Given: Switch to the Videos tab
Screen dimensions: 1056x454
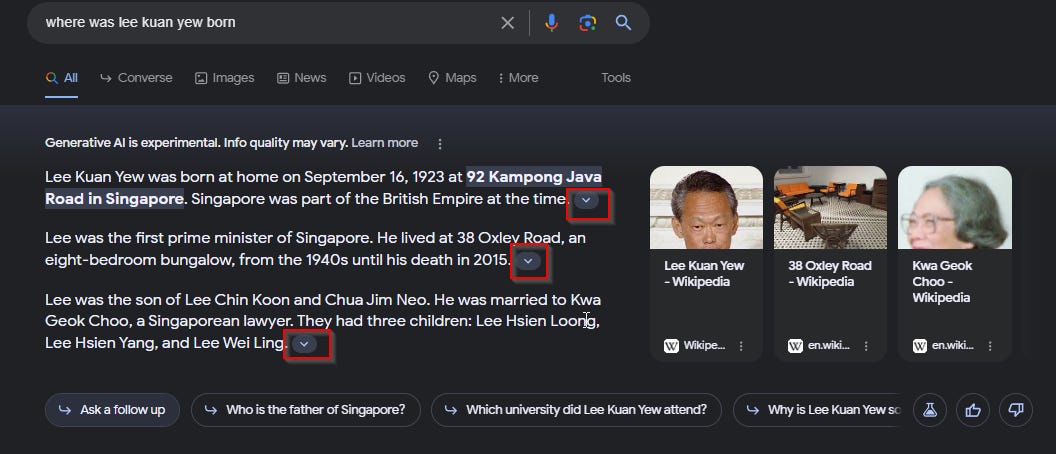Looking at the screenshot, I should [377, 78].
